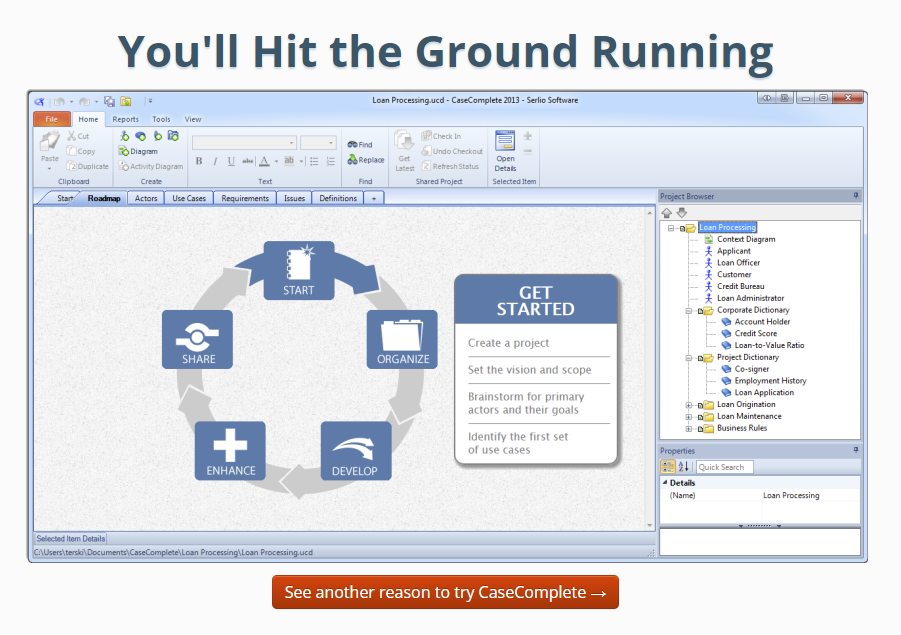
Task: Toggle strikethrough formatting in Text group
Action: pyautogui.click(x=248, y=161)
